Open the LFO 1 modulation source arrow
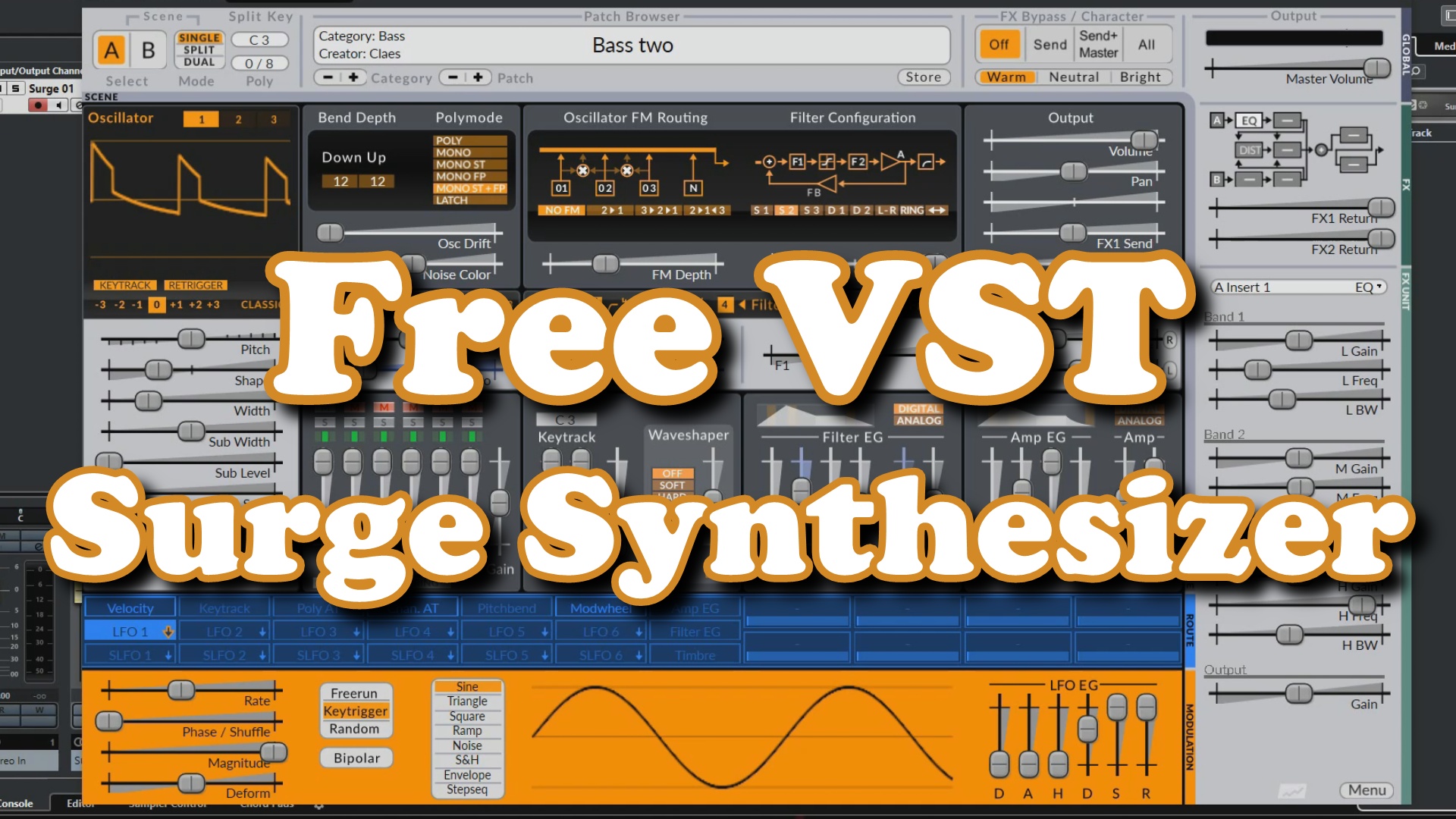The image size is (1456, 819). tap(168, 632)
